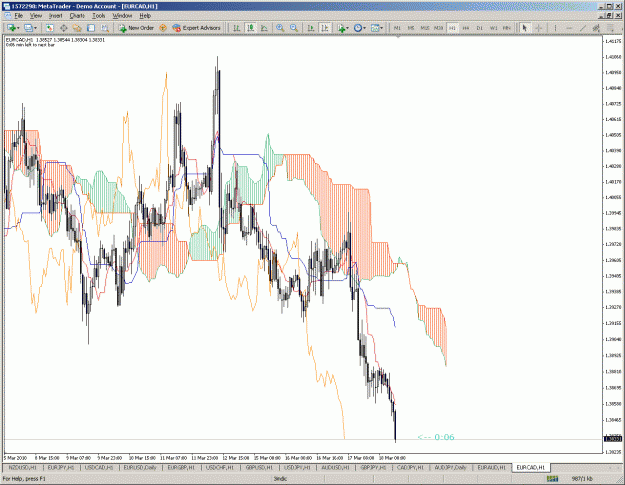The width and height of the screenshot is (625, 485).
Task: Switch to the EURJPY,H1 chart tab
Action: point(61,467)
